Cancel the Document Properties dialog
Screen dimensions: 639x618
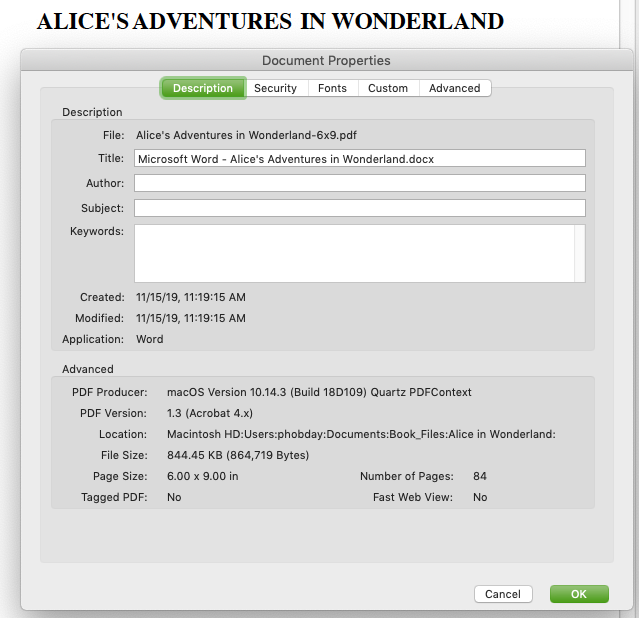(503, 594)
